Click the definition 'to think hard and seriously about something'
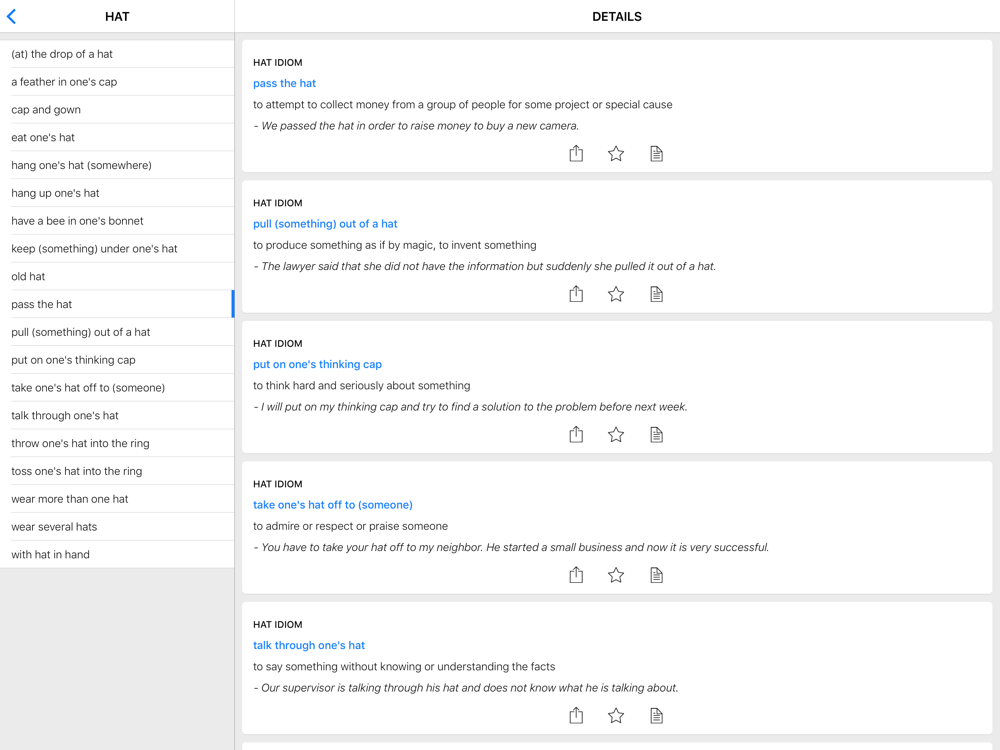Viewport: 1000px width, 750px height. [362, 385]
